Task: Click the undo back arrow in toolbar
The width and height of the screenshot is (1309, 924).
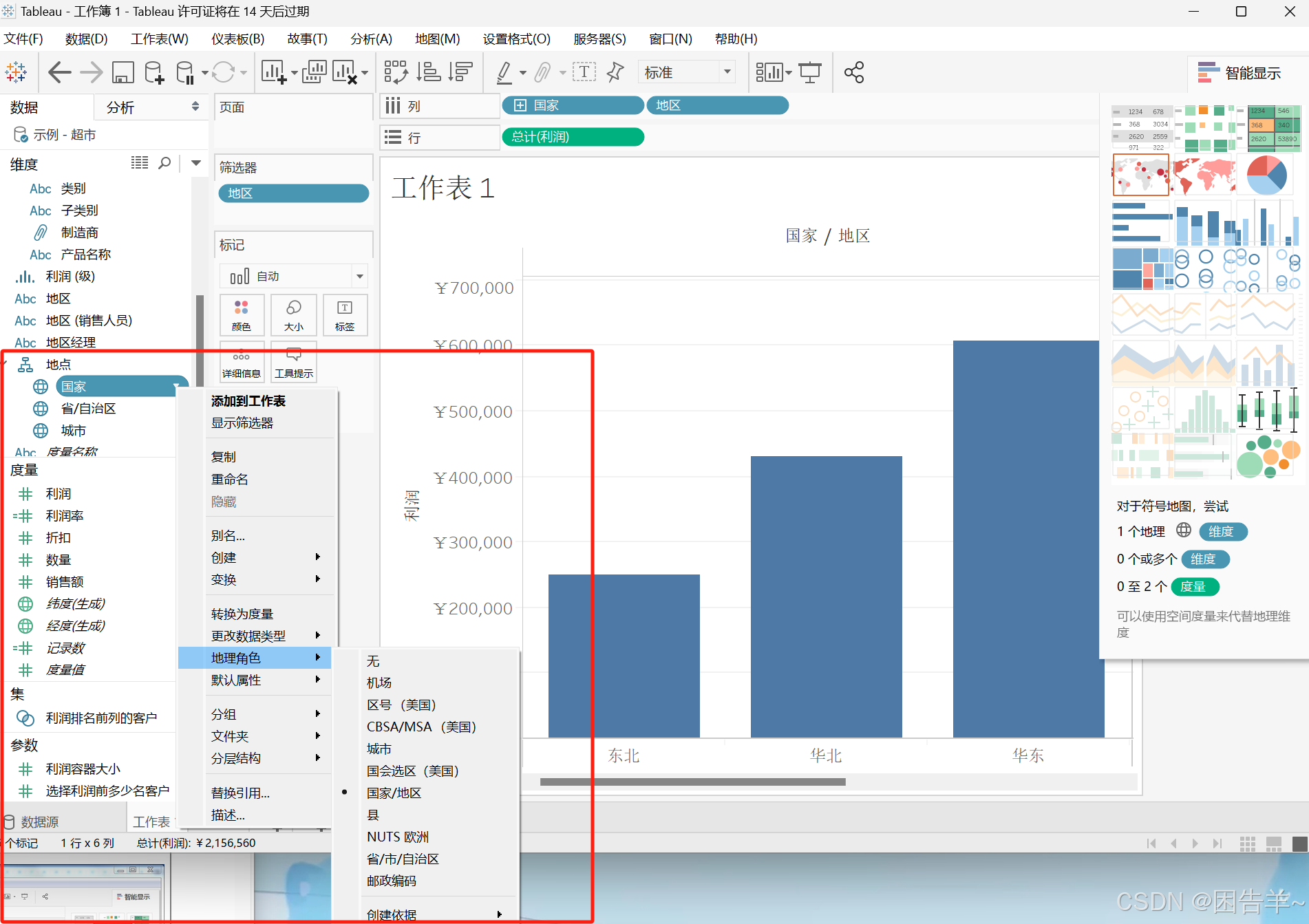Action: pyautogui.click(x=59, y=72)
